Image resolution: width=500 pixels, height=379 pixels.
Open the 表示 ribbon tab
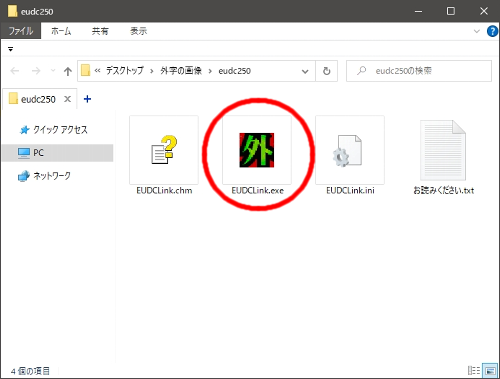(138, 31)
